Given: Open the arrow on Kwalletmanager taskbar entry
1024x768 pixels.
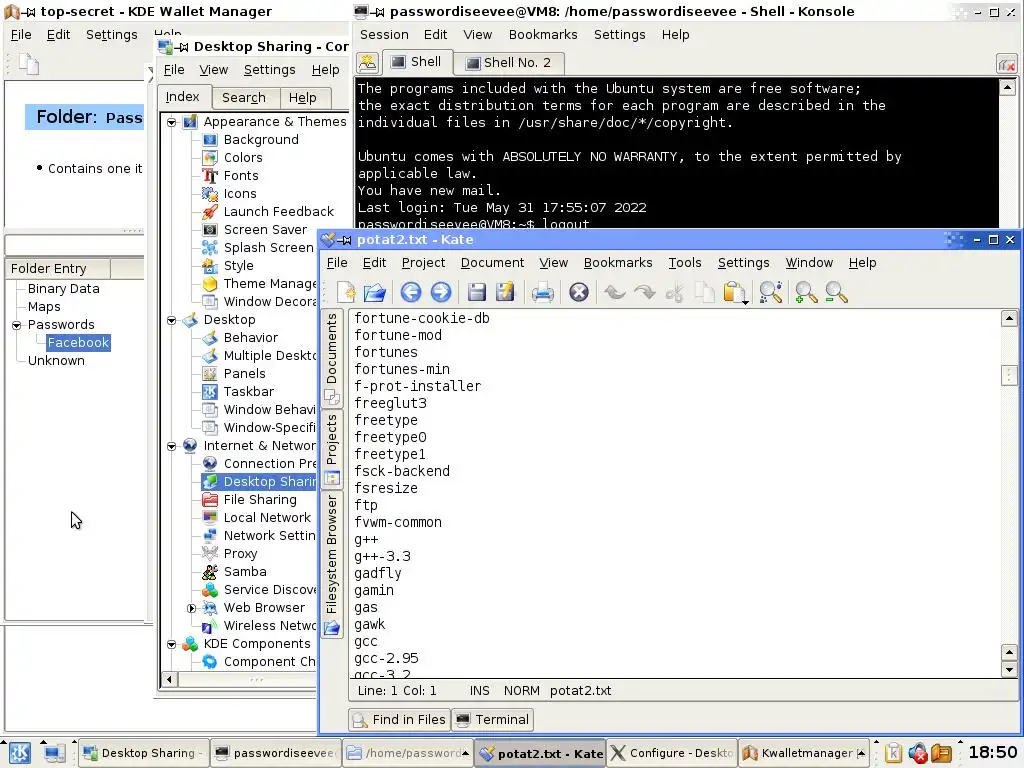Looking at the screenshot, I should [861, 753].
